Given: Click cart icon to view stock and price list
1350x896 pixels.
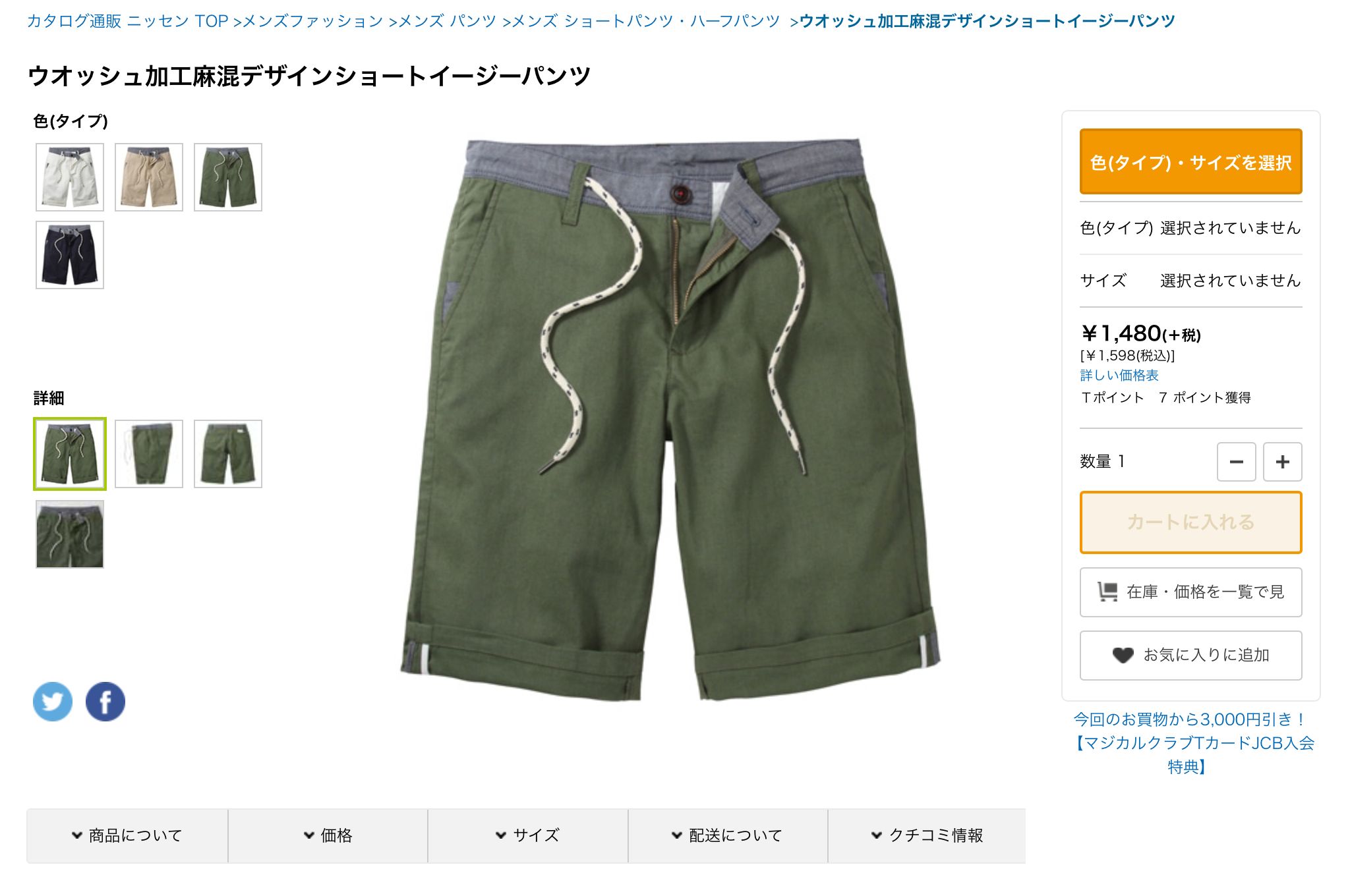Looking at the screenshot, I should click(1107, 592).
